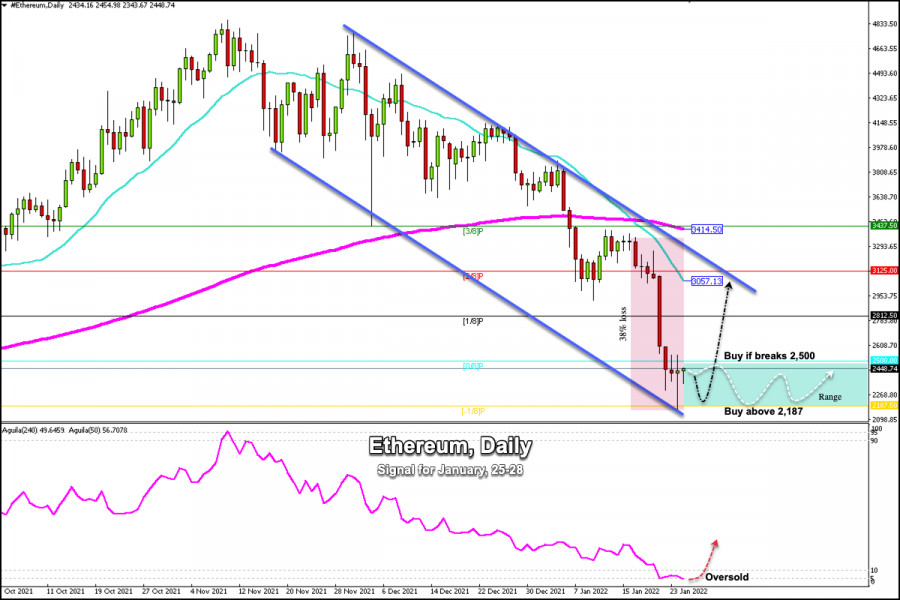Click the 2953.75 price axis label
900x600 pixels.
click(885, 296)
